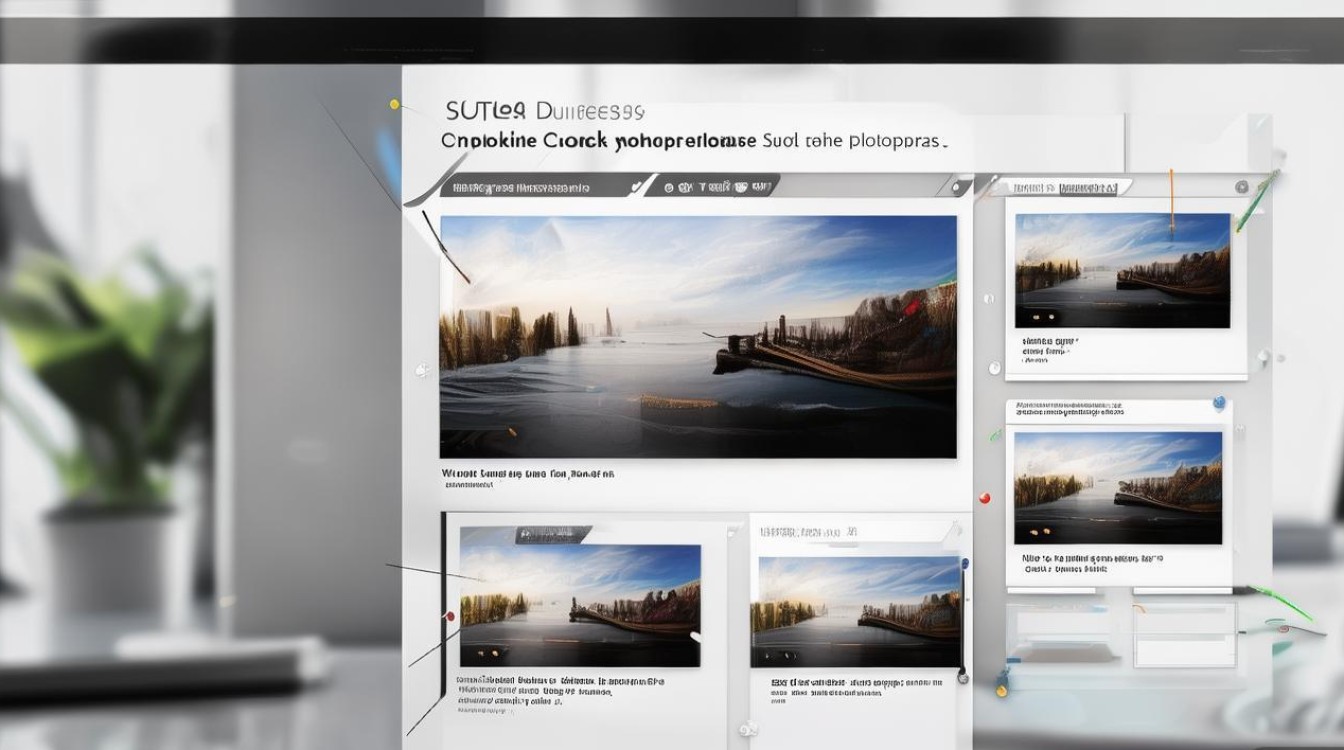Screen dimensions: 1344x750
Task: Open the second sidebar landscape thumbnail
Action: pyautogui.click(x=1117, y=487)
